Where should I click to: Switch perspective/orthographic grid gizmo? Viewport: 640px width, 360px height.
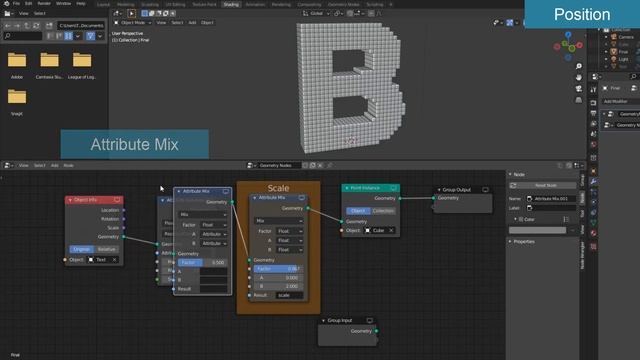click(579, 100)
